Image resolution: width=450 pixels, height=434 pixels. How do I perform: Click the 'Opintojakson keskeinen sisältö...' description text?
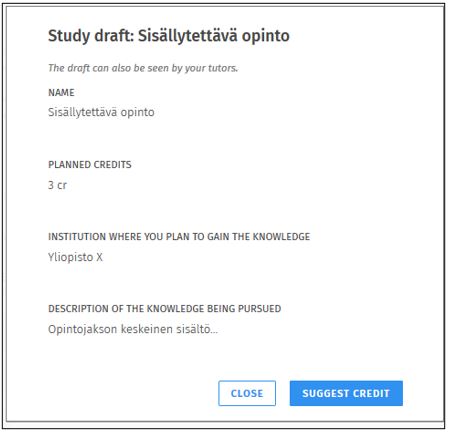pyautogui.click(x=133, y=329)
